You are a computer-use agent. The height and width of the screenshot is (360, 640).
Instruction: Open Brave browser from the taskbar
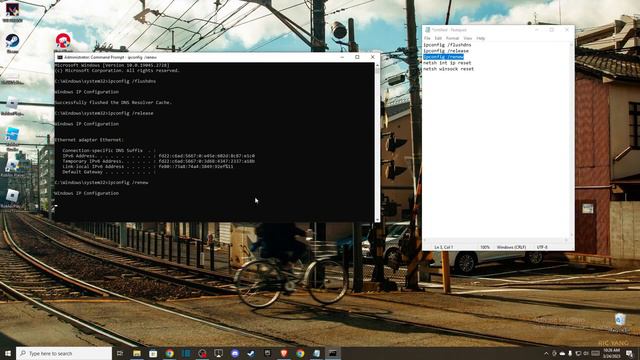[284, 353]
